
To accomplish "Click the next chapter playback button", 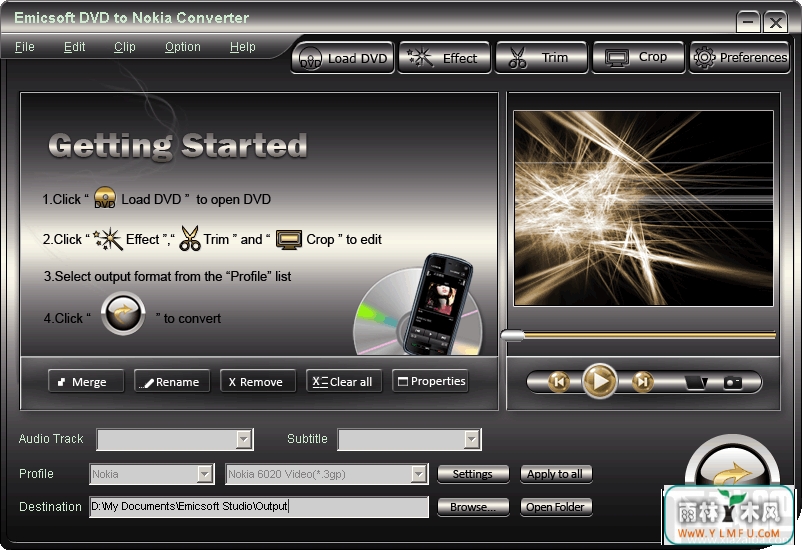I will pyautogui.click(x=642, y=382).
